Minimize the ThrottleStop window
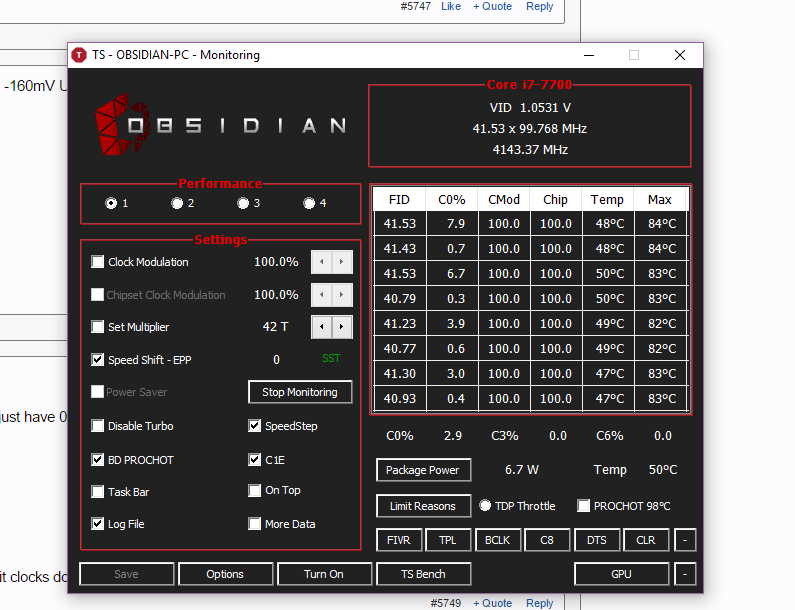The width and height of the screenshot is (795, 610). coord(589,55)
